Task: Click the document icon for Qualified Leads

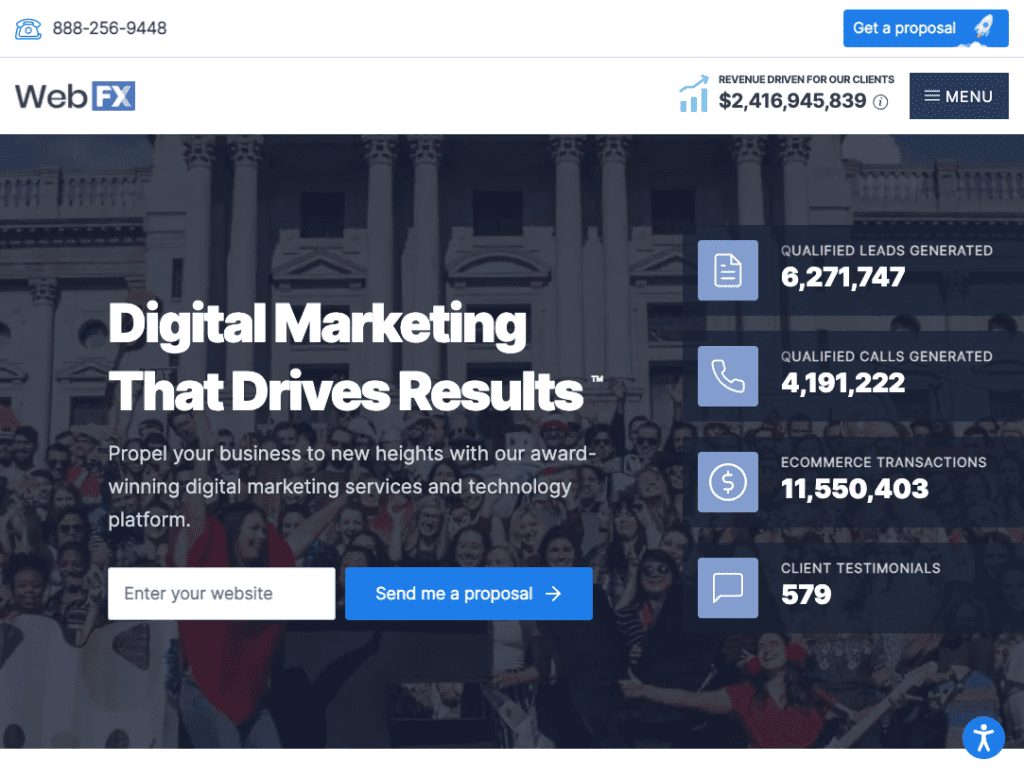Action: (728, 270)
